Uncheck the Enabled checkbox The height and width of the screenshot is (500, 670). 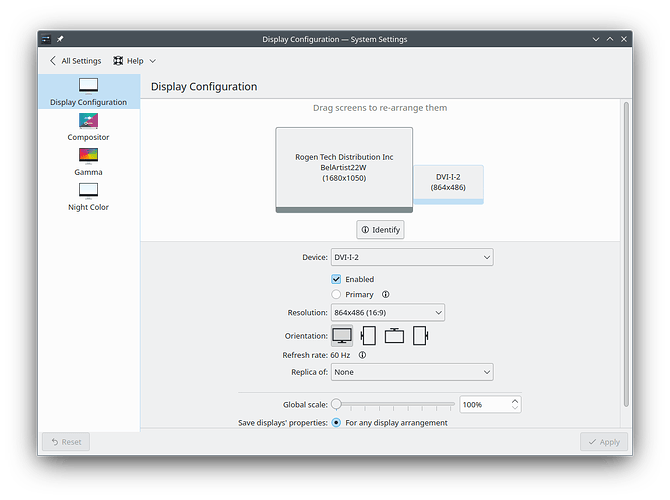click(x=337, y=279)
